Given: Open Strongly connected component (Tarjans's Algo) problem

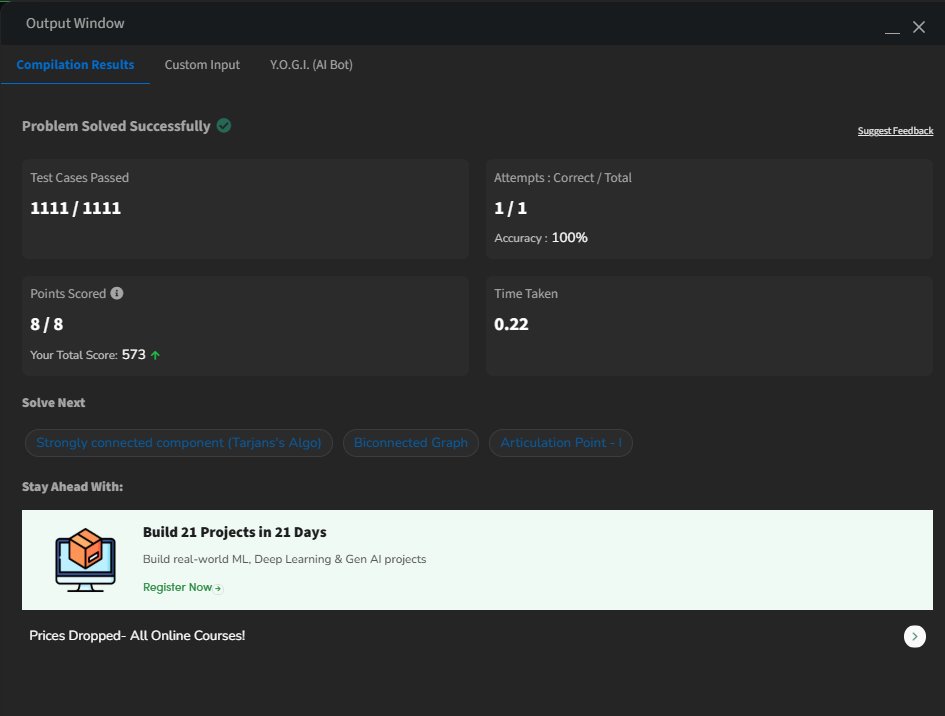Looking at the screenshot, I should (178, 443).
